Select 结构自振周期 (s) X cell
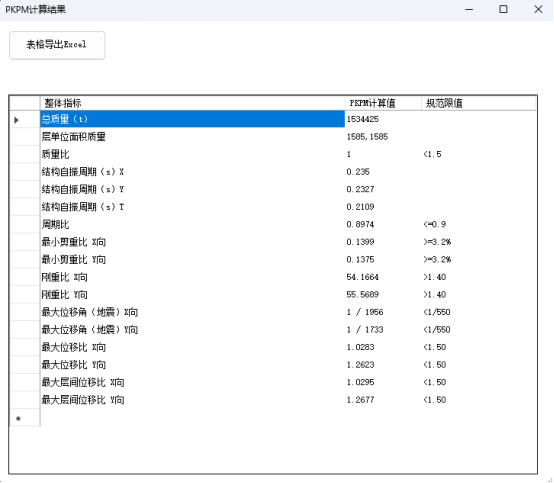Viewport: 554px width, 483px height. [x=193, y=172]
